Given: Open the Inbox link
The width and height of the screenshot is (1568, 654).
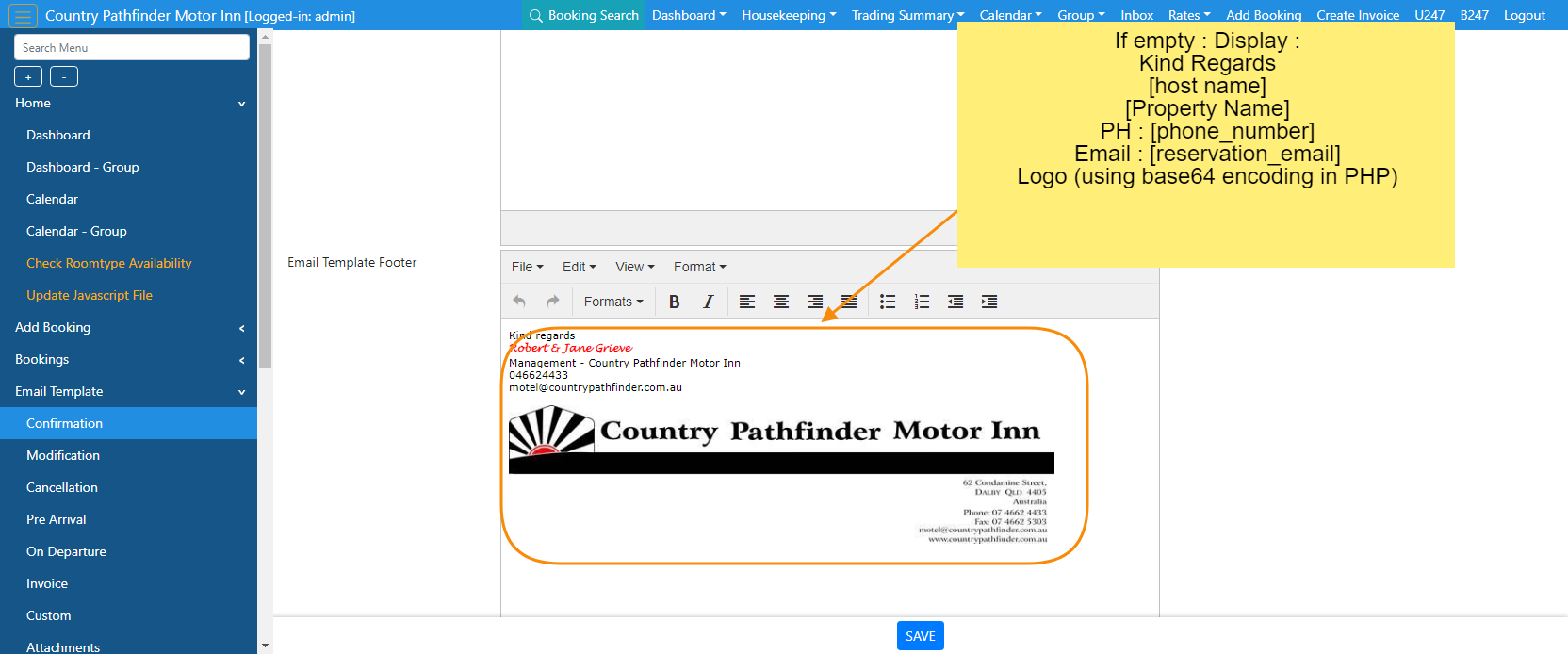Looking at the screenshot, I should coord(1136,15).
